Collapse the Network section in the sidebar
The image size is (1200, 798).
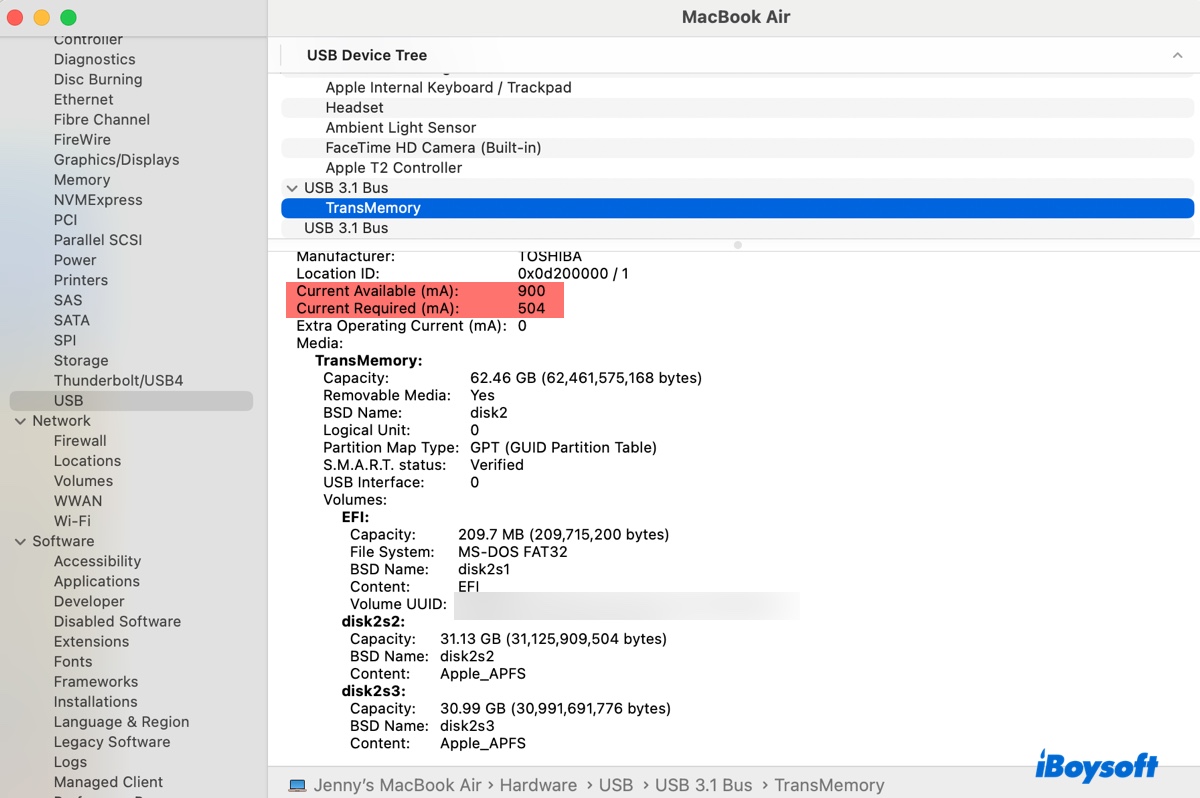pos(20,420)
